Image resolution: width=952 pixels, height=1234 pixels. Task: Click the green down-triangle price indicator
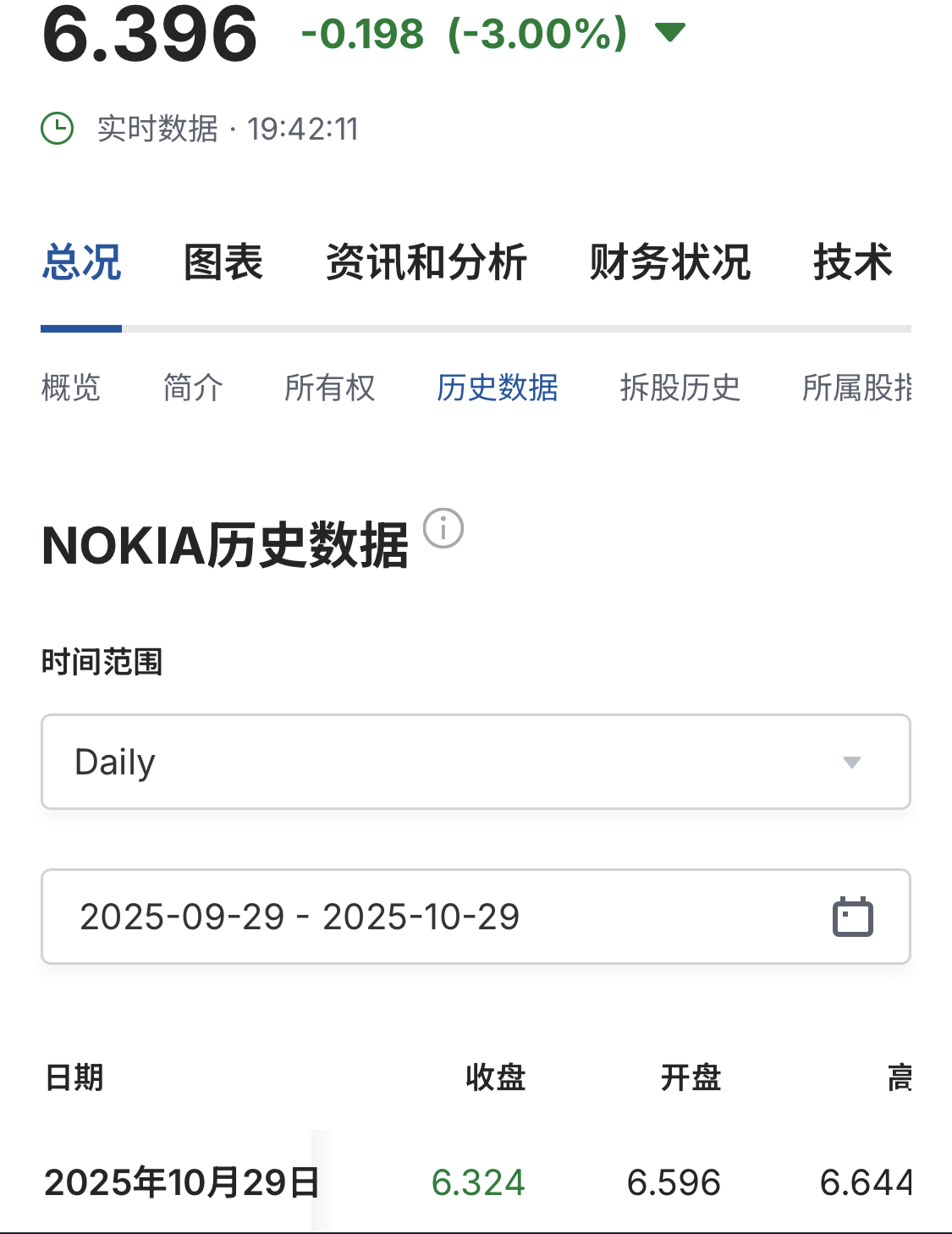click(669, 33)
